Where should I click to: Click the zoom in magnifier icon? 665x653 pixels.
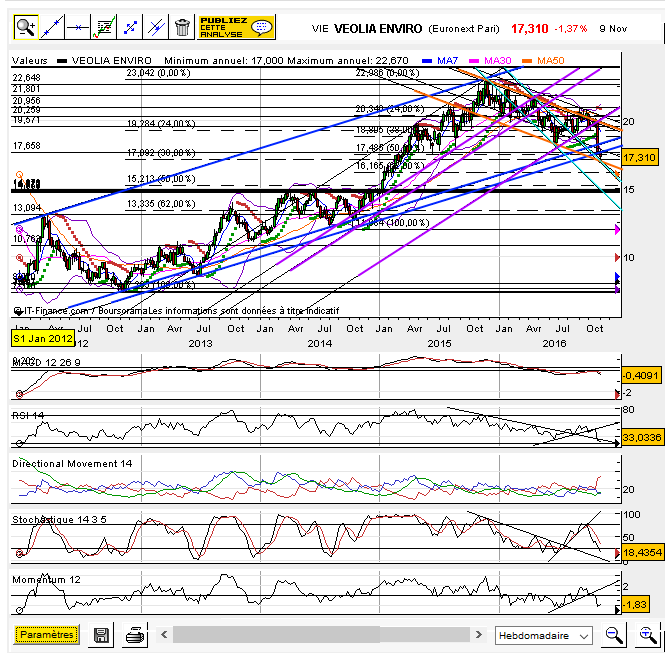648,635
